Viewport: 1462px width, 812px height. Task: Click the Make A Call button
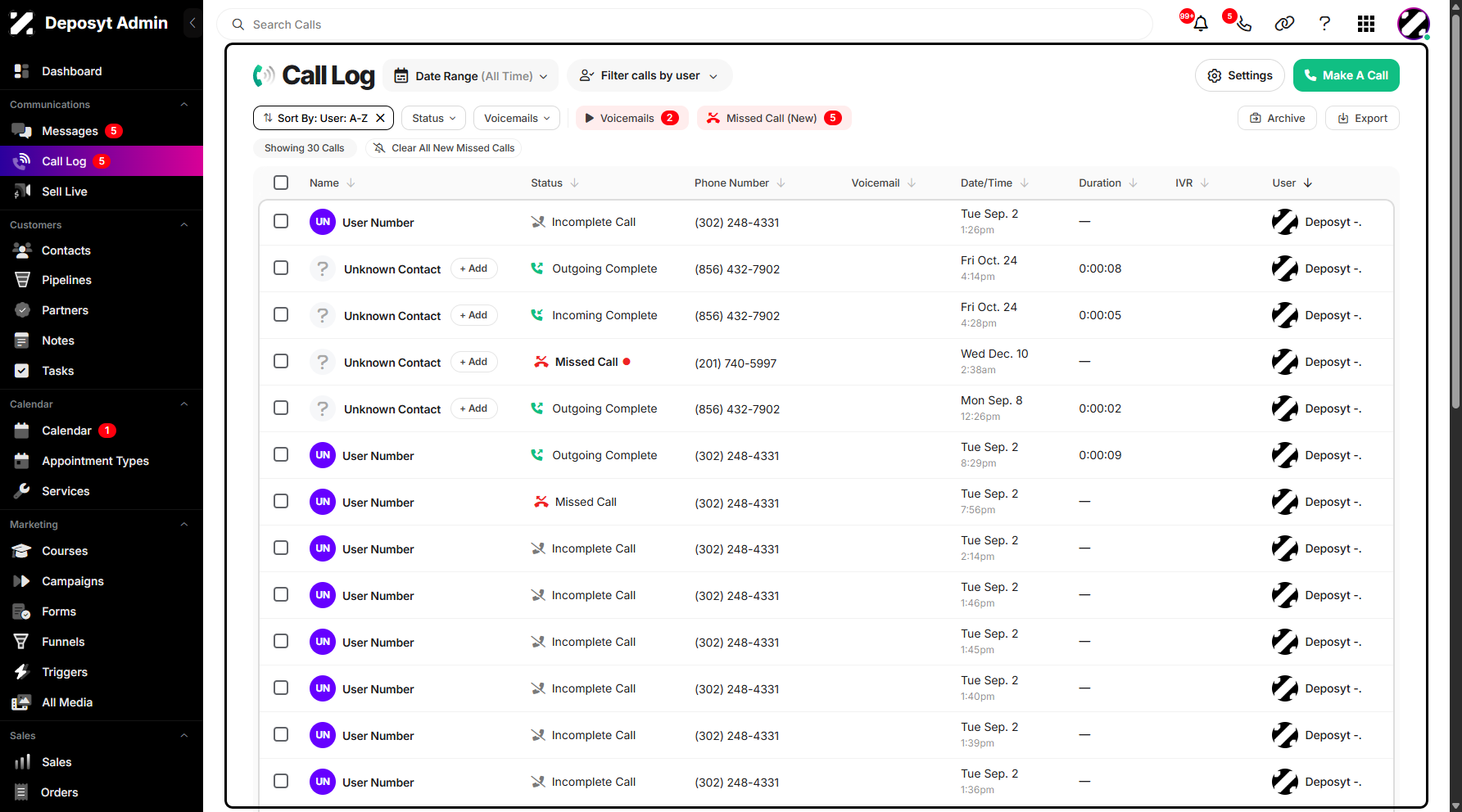click(x=1346, y=75)
